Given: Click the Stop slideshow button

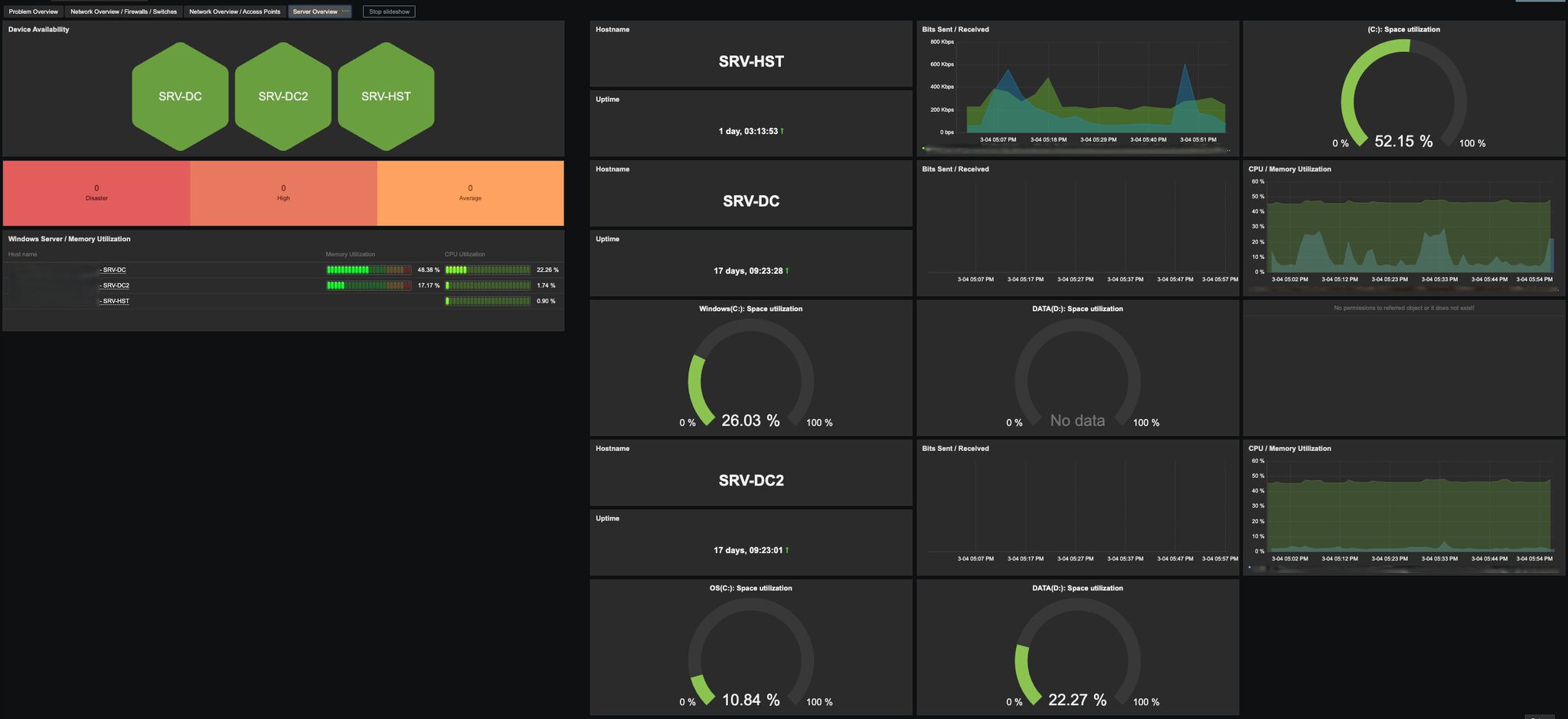Looking at the screenshot, I should point(389,11).
